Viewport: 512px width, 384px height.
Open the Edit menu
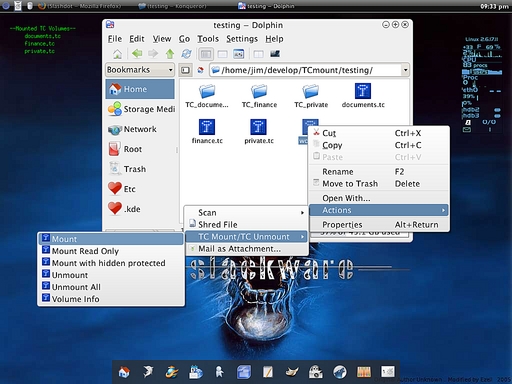[x=137, y=39]
